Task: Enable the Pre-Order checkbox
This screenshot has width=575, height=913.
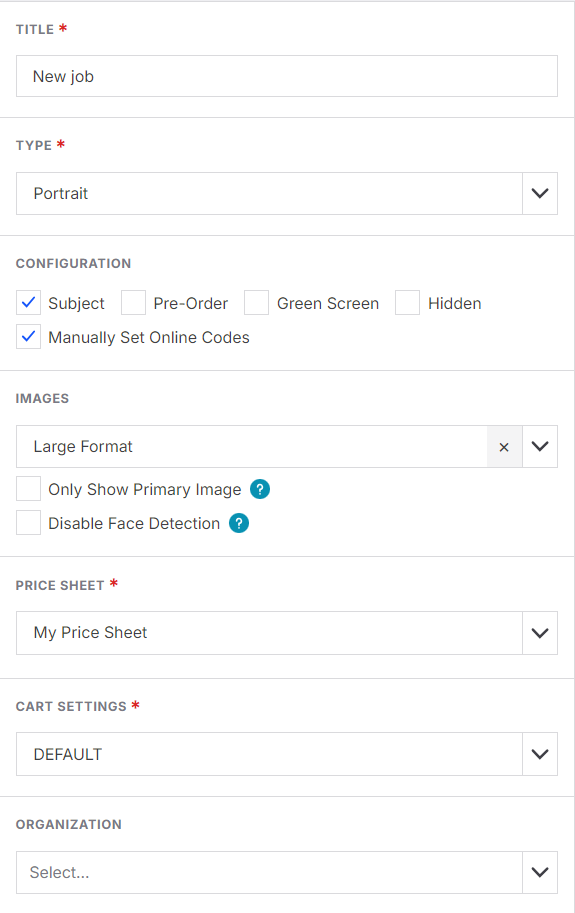Action: point(133,303)
